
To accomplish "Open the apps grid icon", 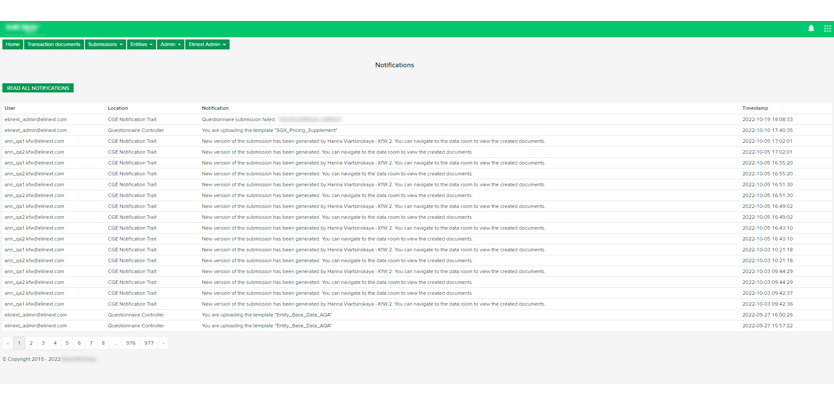I will pos(827,28).
